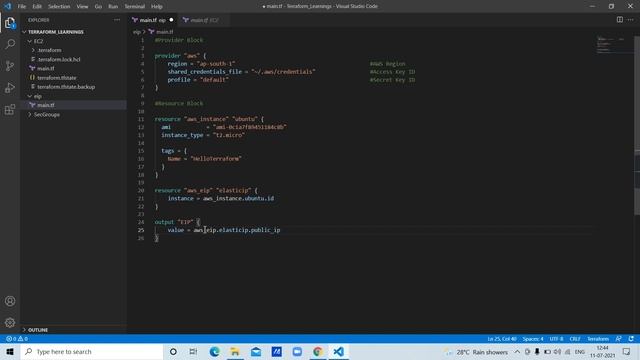Open the View menu
This screenshot has width=640, height=360.
(x=82, y=7)
